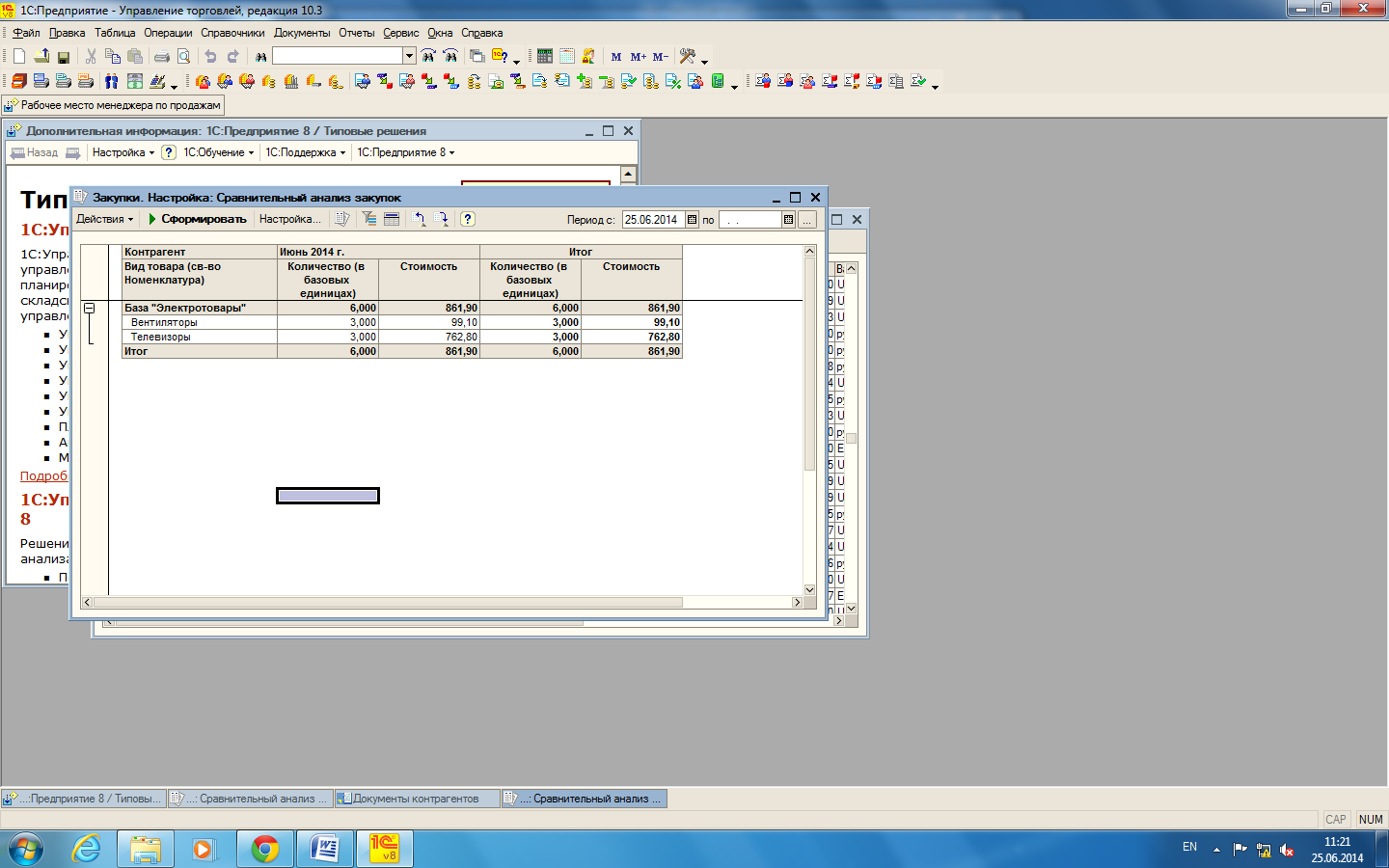Open the Сервис menu

[400, 33]
